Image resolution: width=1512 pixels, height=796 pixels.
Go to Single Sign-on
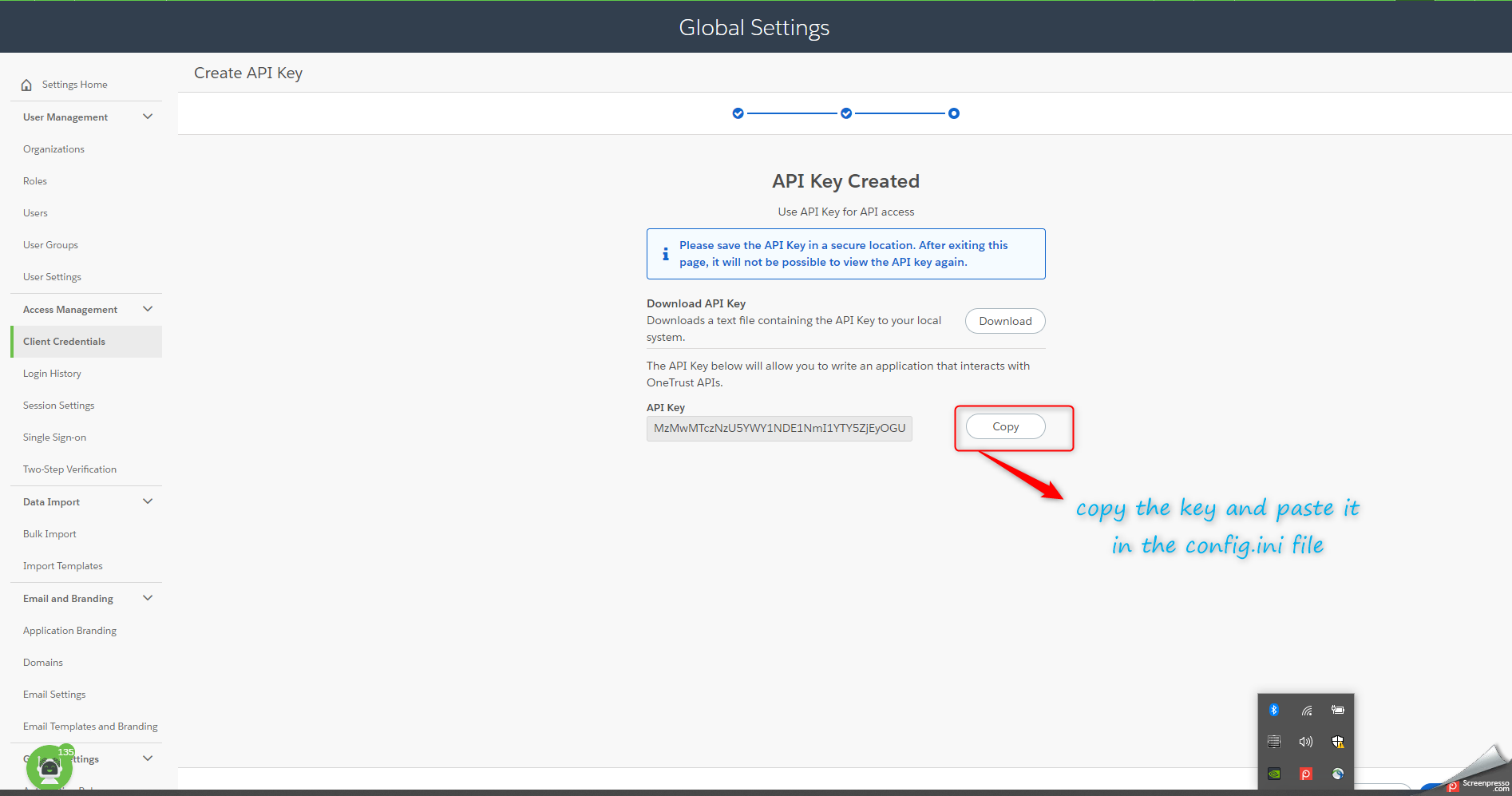coord(54,438)
